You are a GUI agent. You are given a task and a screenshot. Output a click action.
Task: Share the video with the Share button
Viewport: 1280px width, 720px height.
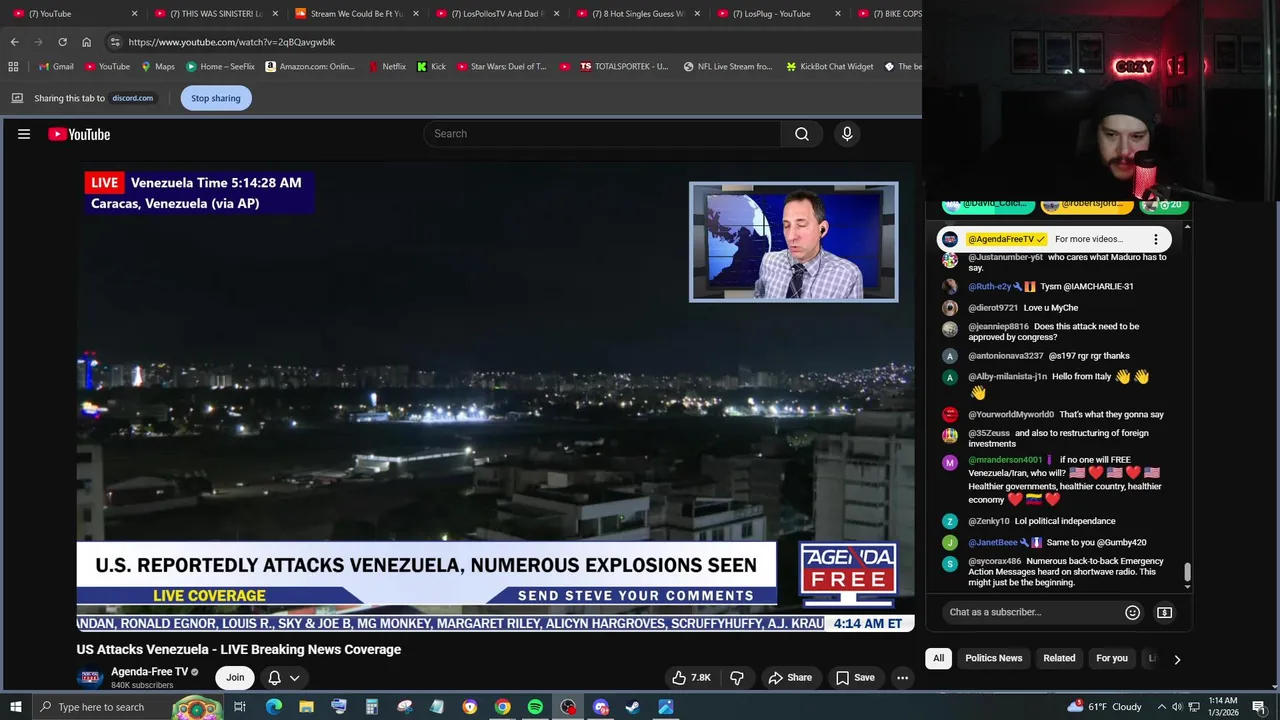pos(789,678)
